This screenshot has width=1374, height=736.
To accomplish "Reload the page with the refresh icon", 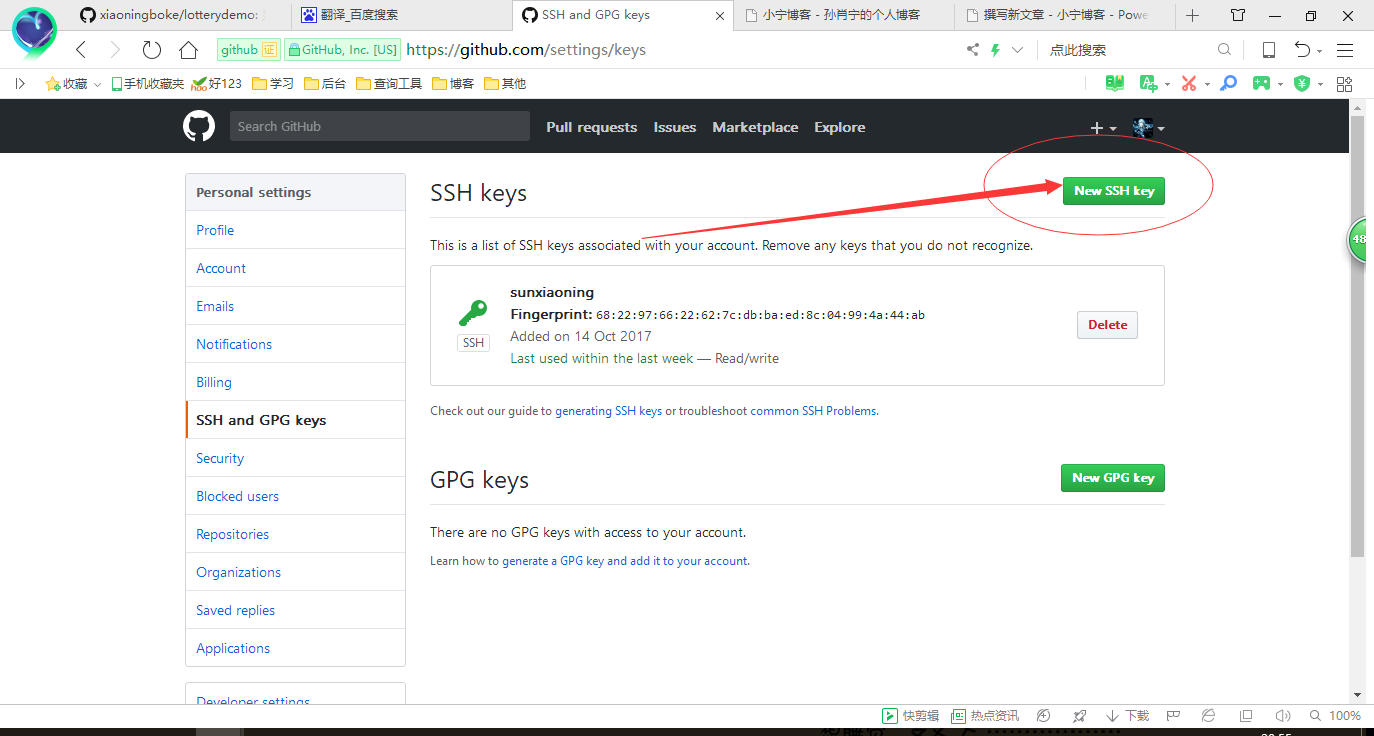I will 151,50.
